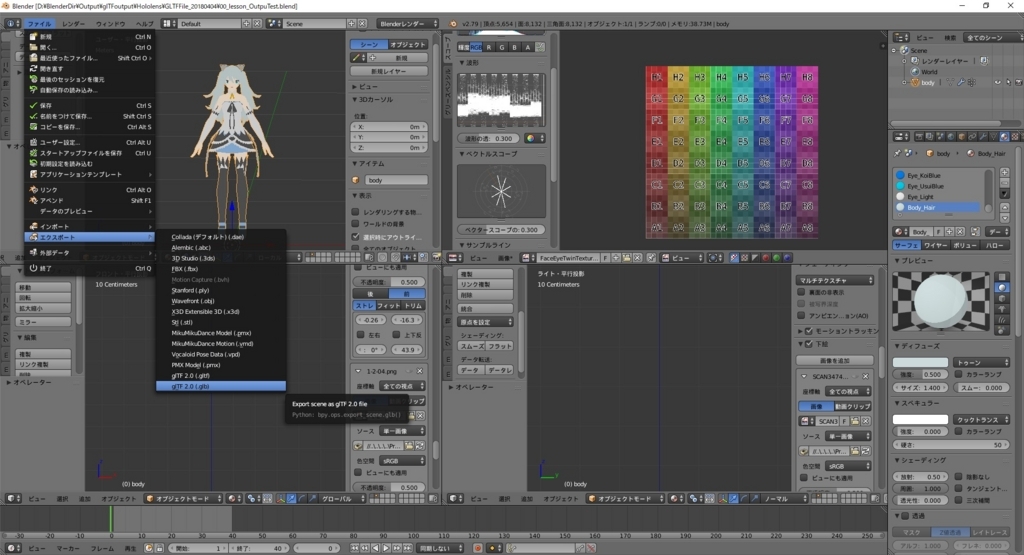Toggle アンビエントオクルージョン(AO) checkbox
This screenshot has height=555, width=1024.
click(801, 315)
